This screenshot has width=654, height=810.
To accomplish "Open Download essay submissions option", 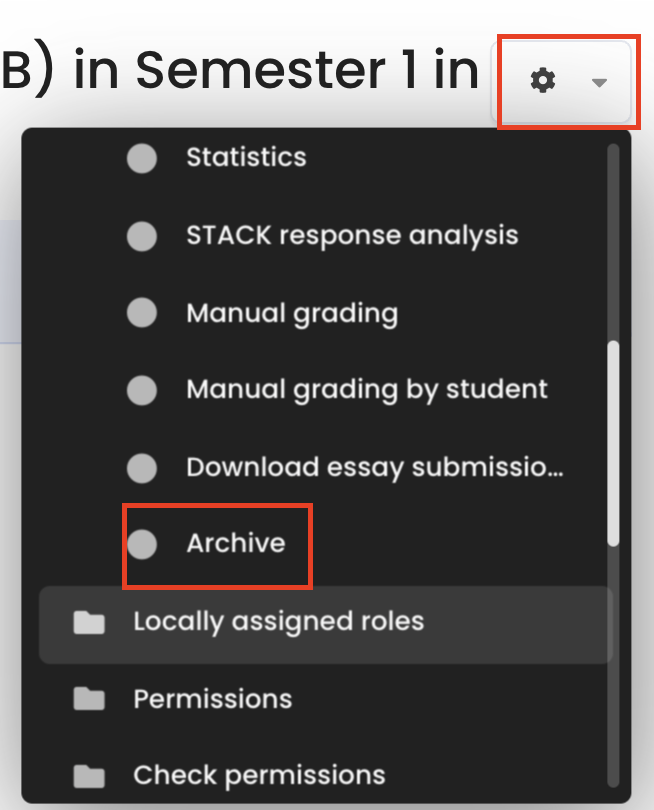I will (375, 467).
